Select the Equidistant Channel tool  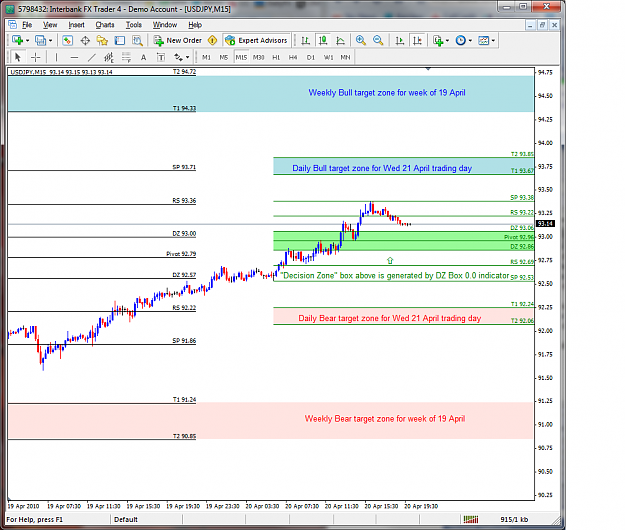tap(109, 57)
